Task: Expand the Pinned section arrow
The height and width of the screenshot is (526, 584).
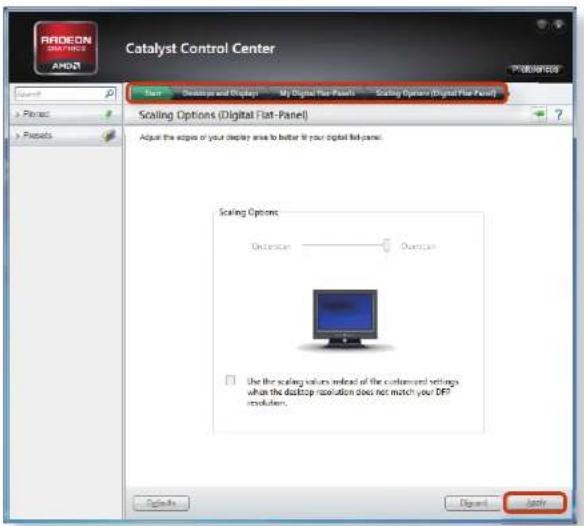Action: pyautogui.click(x=18, y=115)
